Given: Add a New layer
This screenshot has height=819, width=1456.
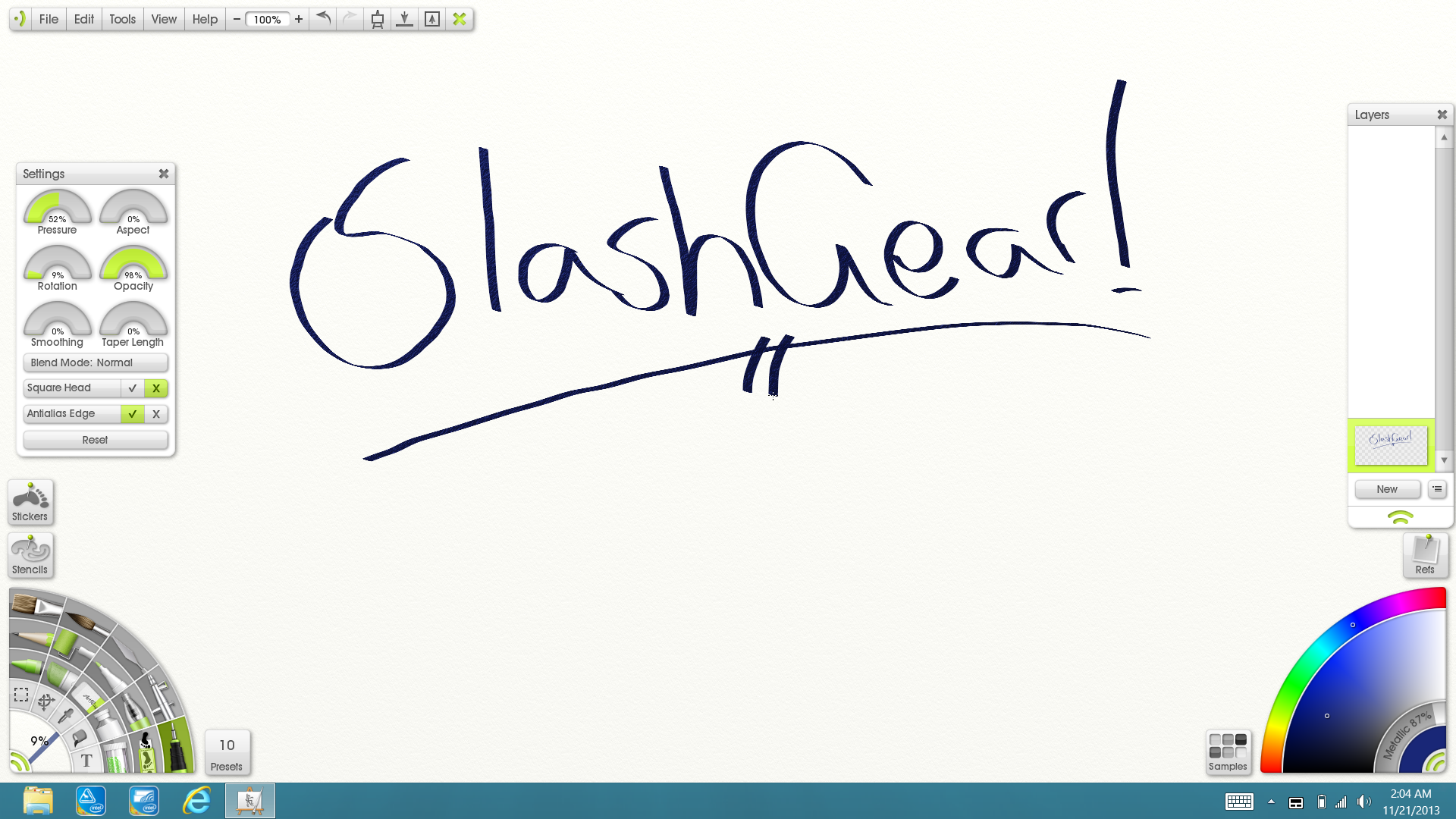Looking at the screenshot, I should (1387, 489).
